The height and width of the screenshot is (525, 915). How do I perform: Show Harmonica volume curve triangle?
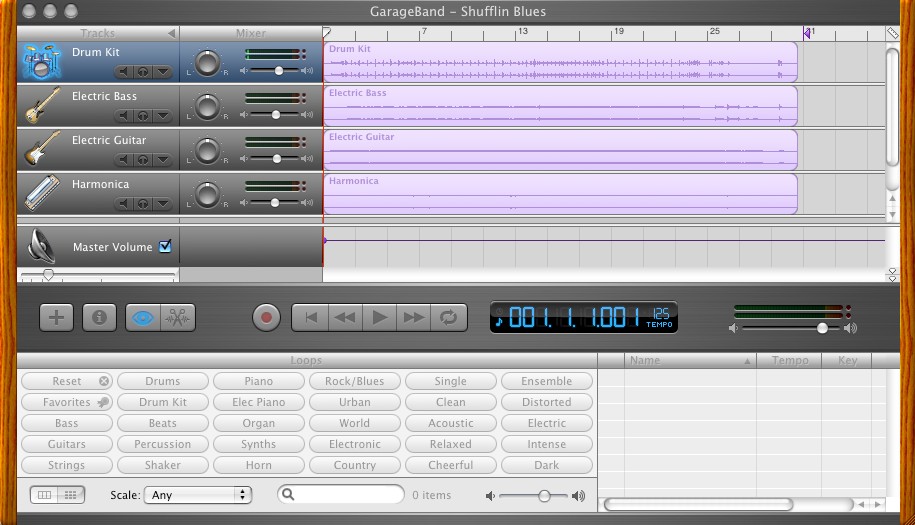click(163, 204)
